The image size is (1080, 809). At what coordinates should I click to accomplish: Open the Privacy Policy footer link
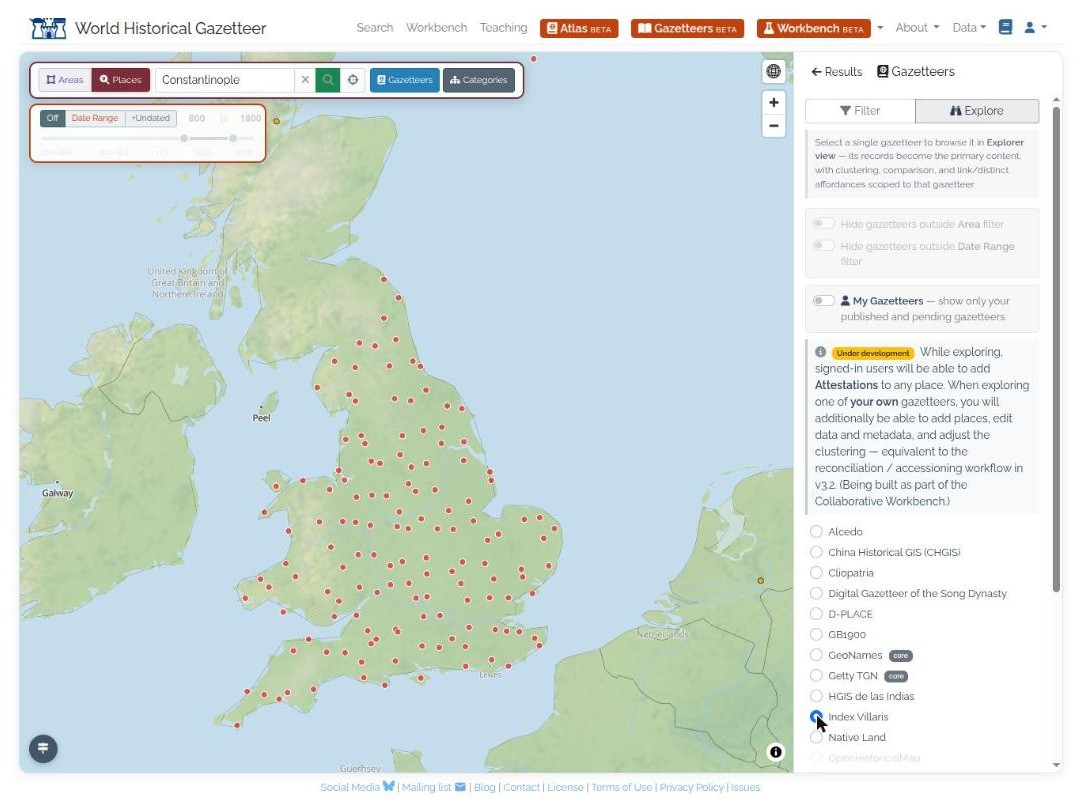point(692,787)
